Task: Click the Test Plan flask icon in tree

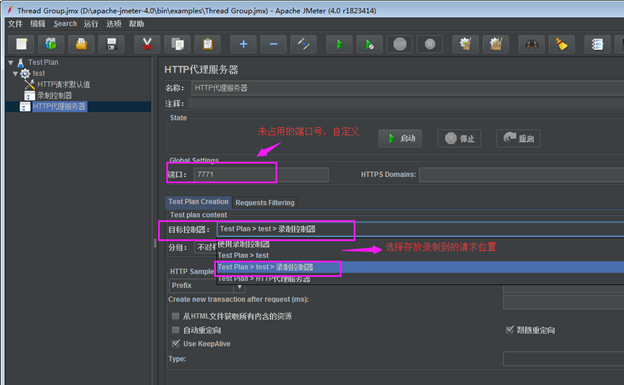Action: click(21, 63)
